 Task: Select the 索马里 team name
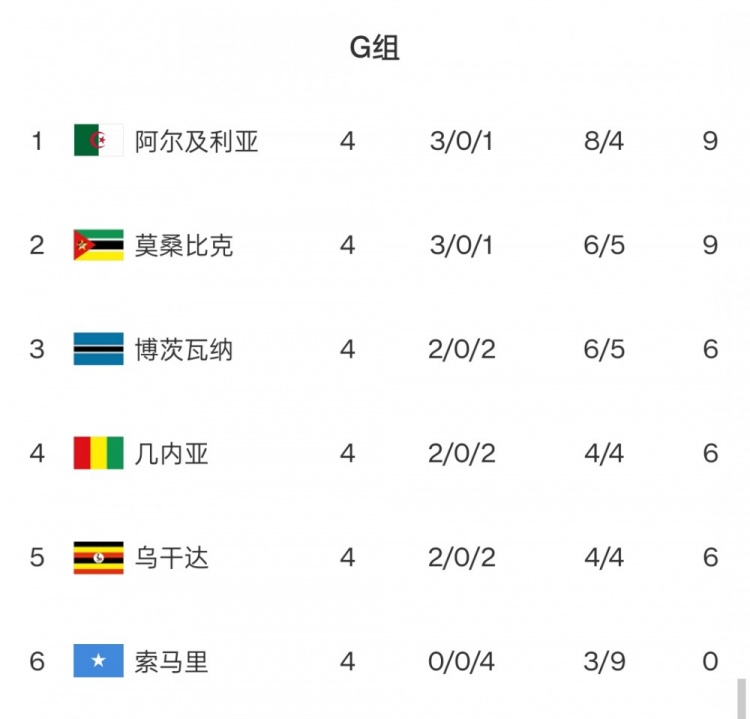point(172,661)
